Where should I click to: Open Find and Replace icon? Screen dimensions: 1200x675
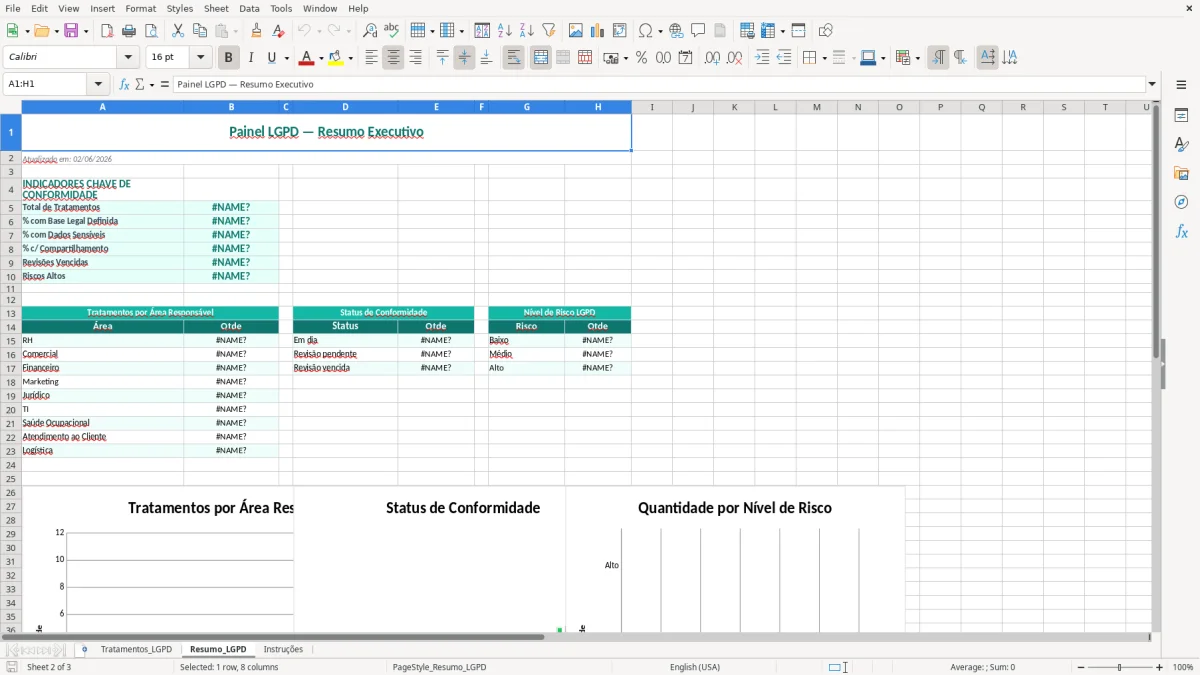click(x=370, y=31)
